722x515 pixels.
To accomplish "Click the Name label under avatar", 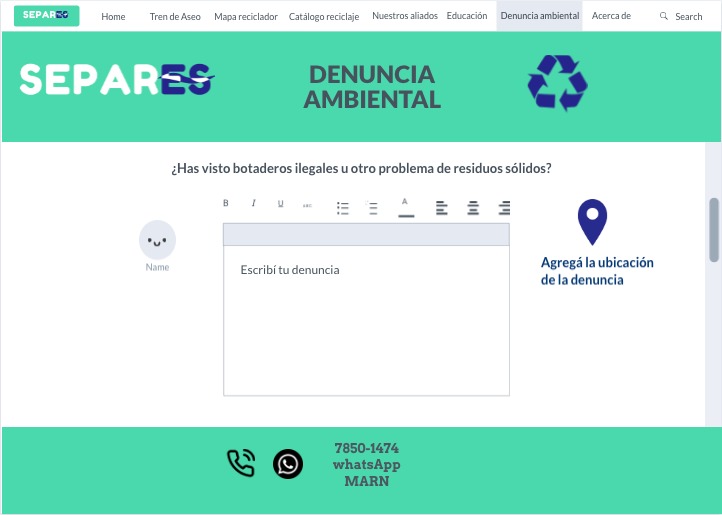I will (157, 267).
